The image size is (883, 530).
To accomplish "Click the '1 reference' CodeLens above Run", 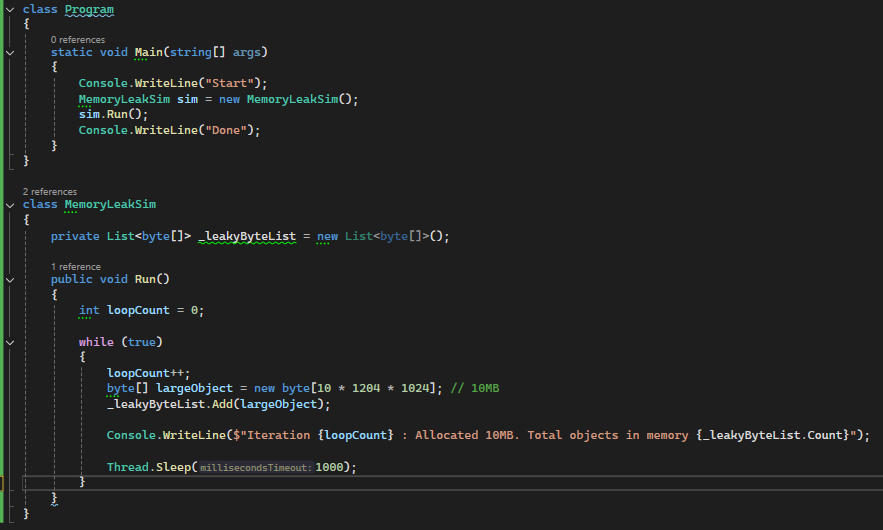I will [x=76, y=267].
